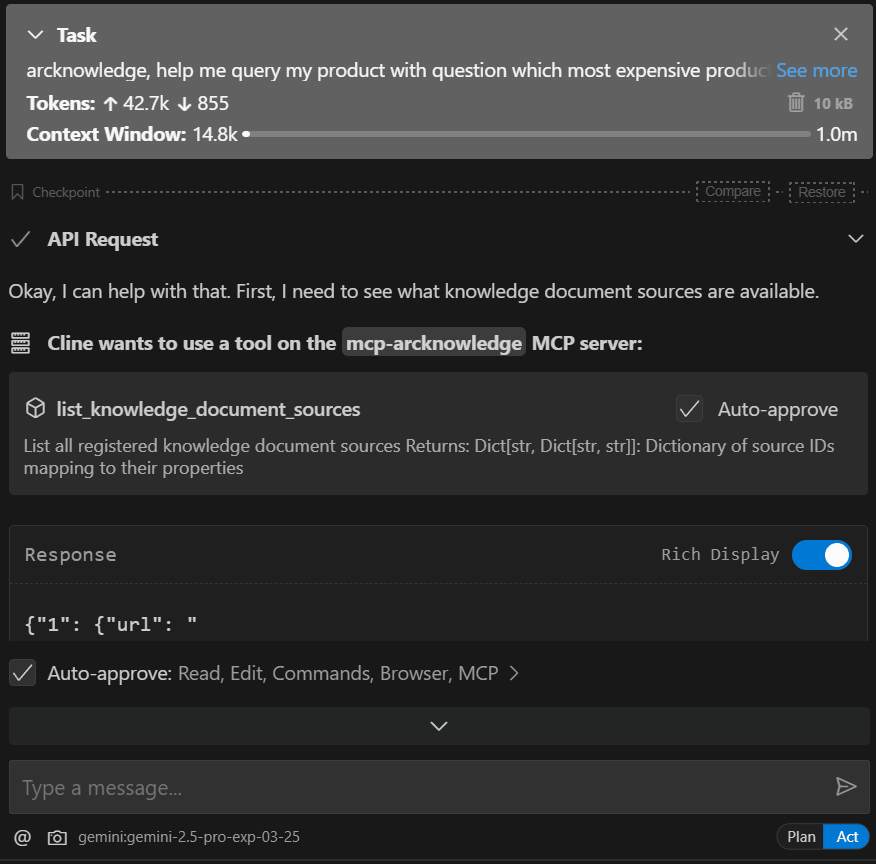Image resolution: width=876 pixels, height=864 pixels.
Task: Click the See more link
Action: point(816,71)
